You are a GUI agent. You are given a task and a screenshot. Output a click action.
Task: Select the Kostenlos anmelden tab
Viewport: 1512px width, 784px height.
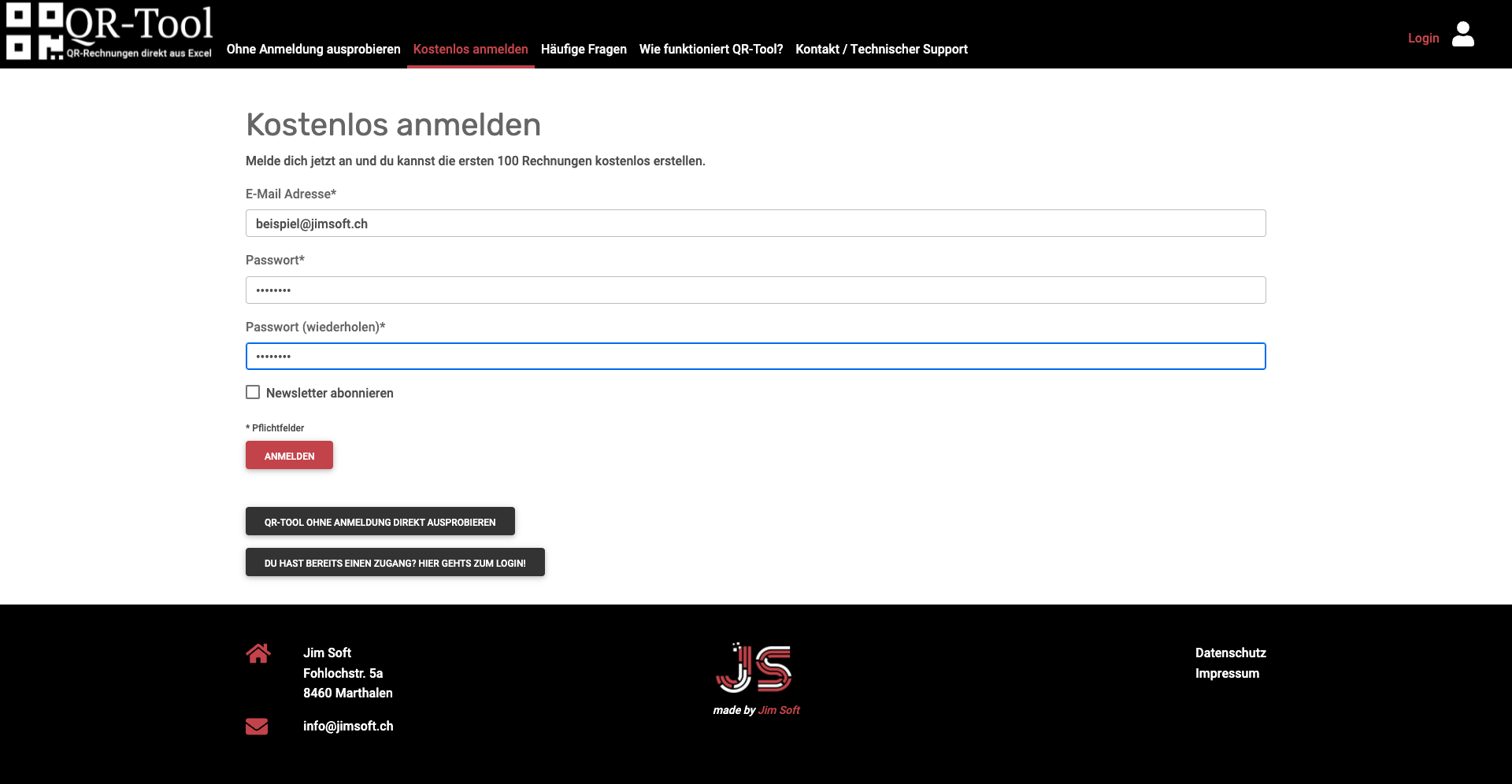coord(470,49)
